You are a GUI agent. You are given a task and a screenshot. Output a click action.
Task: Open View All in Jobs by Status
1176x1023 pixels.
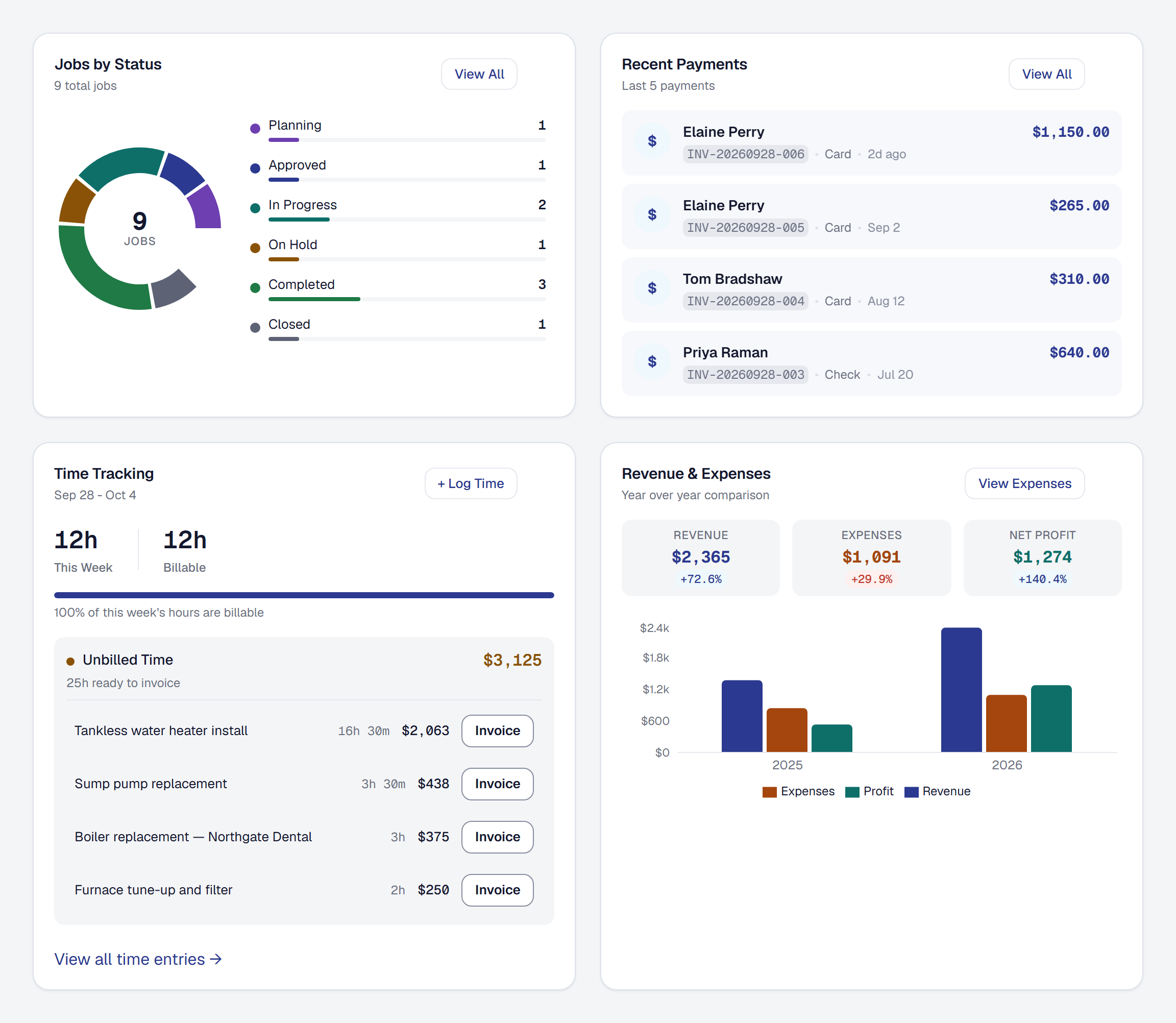[479, 74]
